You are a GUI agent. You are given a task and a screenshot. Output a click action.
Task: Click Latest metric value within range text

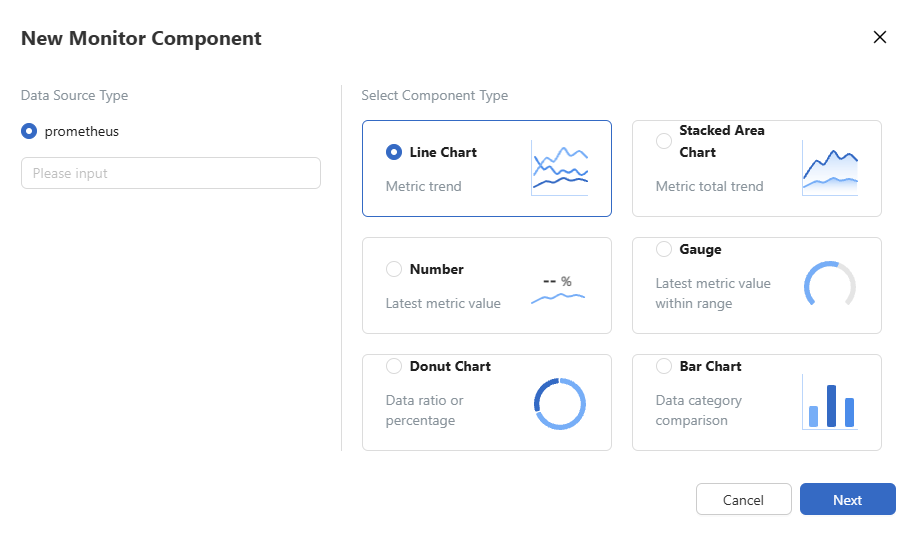(x=713, y=293)
